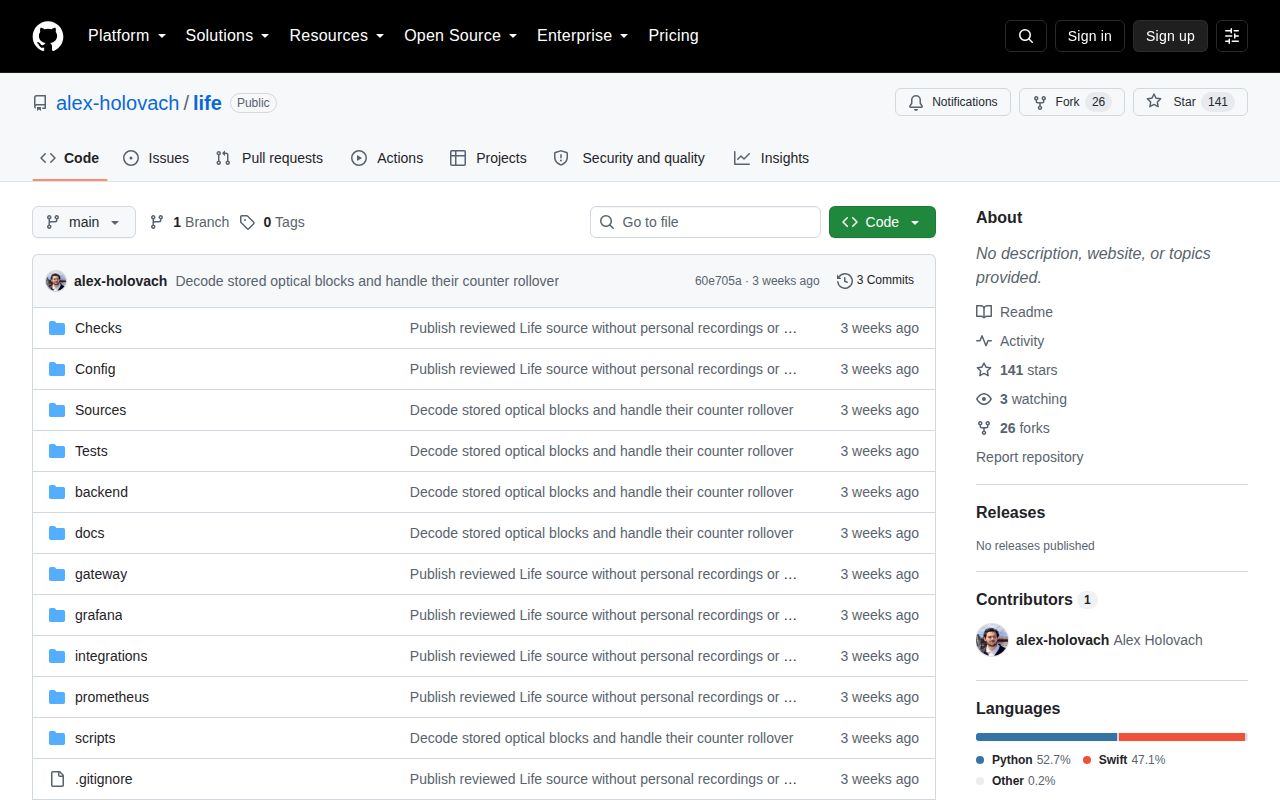The width and height of the screenshot is (1280, 800).
Task: Click the orange Swift segment of language bar
Action: pyautogui.click(x=1182, y=737)
